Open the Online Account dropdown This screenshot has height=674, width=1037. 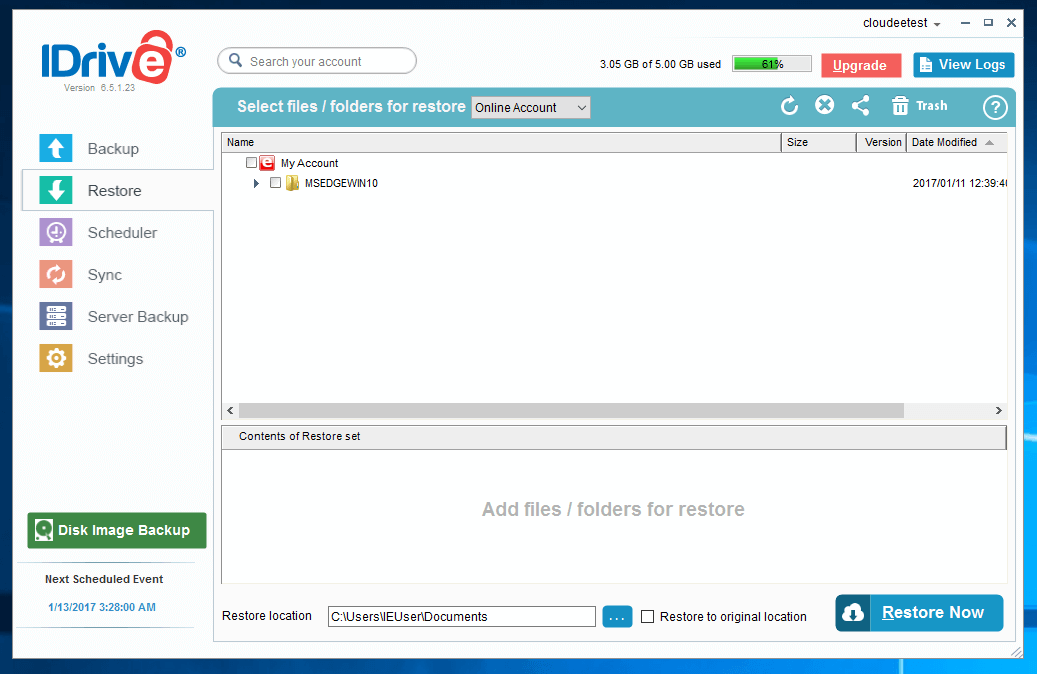[x=531, y=108]
